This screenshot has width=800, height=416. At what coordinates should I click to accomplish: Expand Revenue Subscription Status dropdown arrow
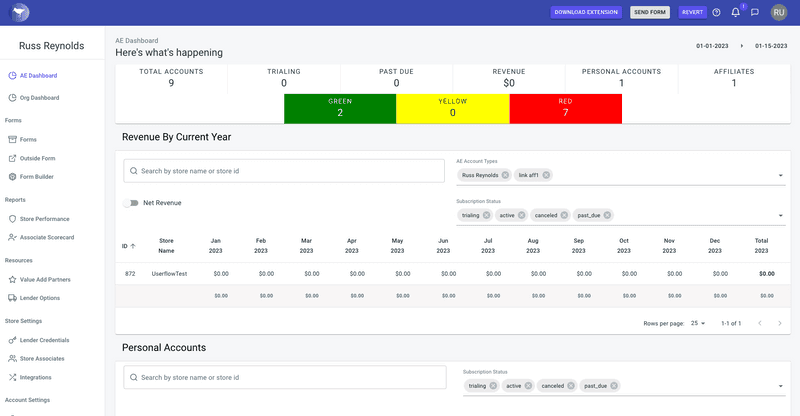pos(780,215)
